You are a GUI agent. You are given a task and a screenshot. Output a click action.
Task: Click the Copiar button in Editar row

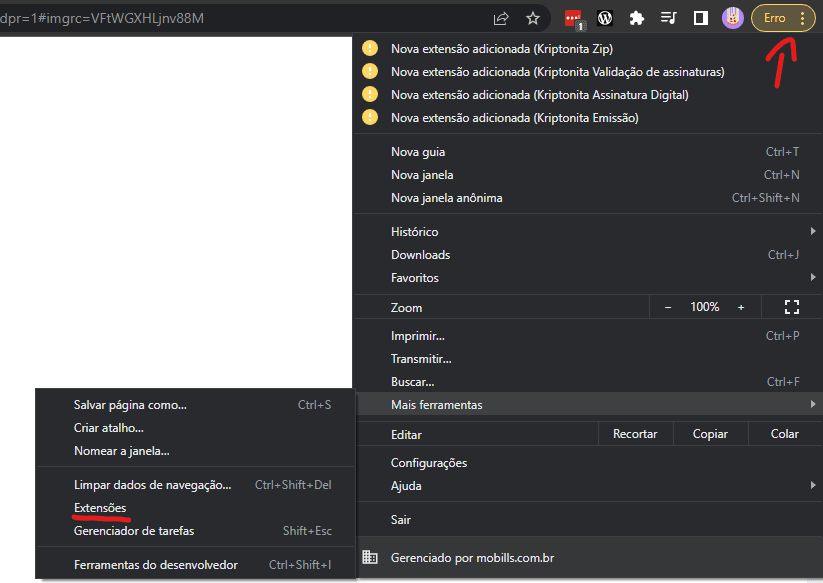pos(710,434)
